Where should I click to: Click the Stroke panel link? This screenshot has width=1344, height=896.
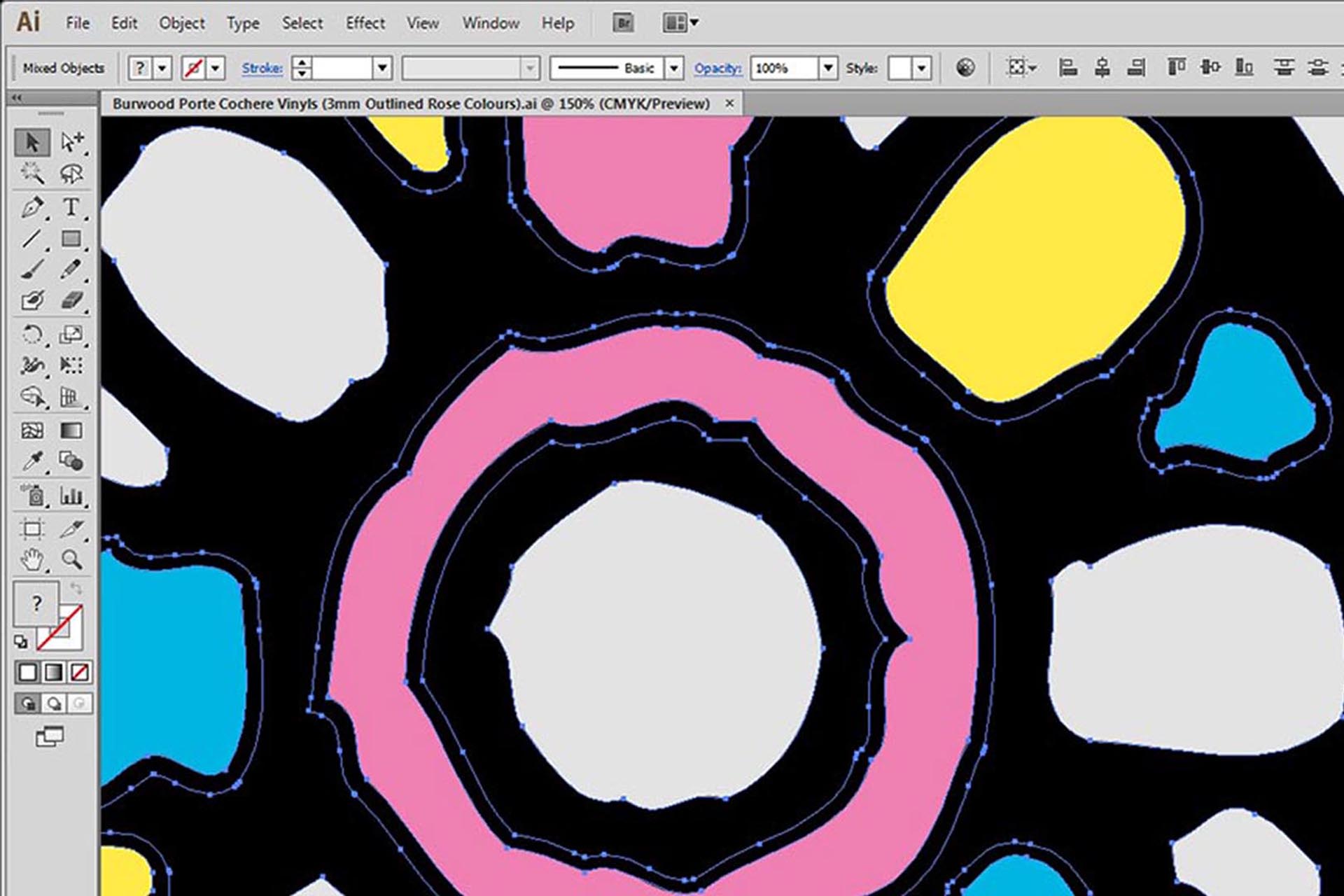262,68
